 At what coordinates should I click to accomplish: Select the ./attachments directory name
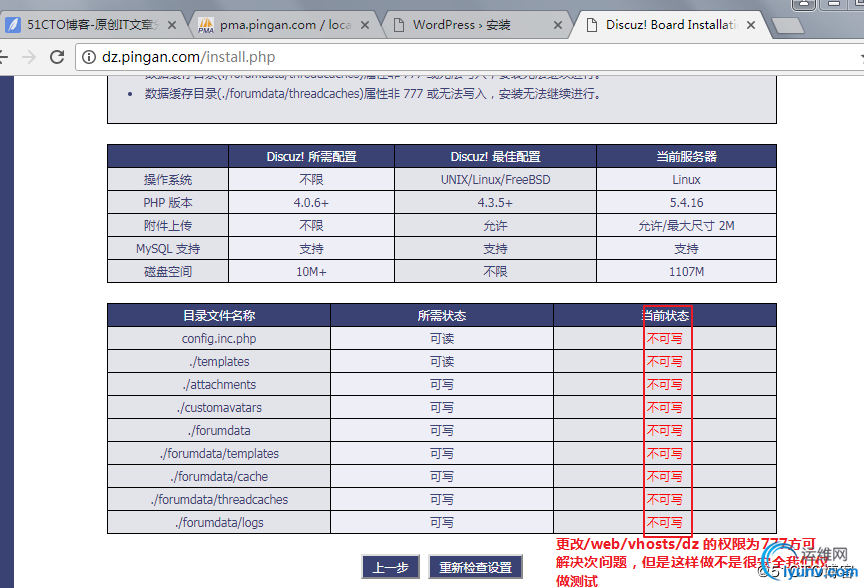point(219,385)
